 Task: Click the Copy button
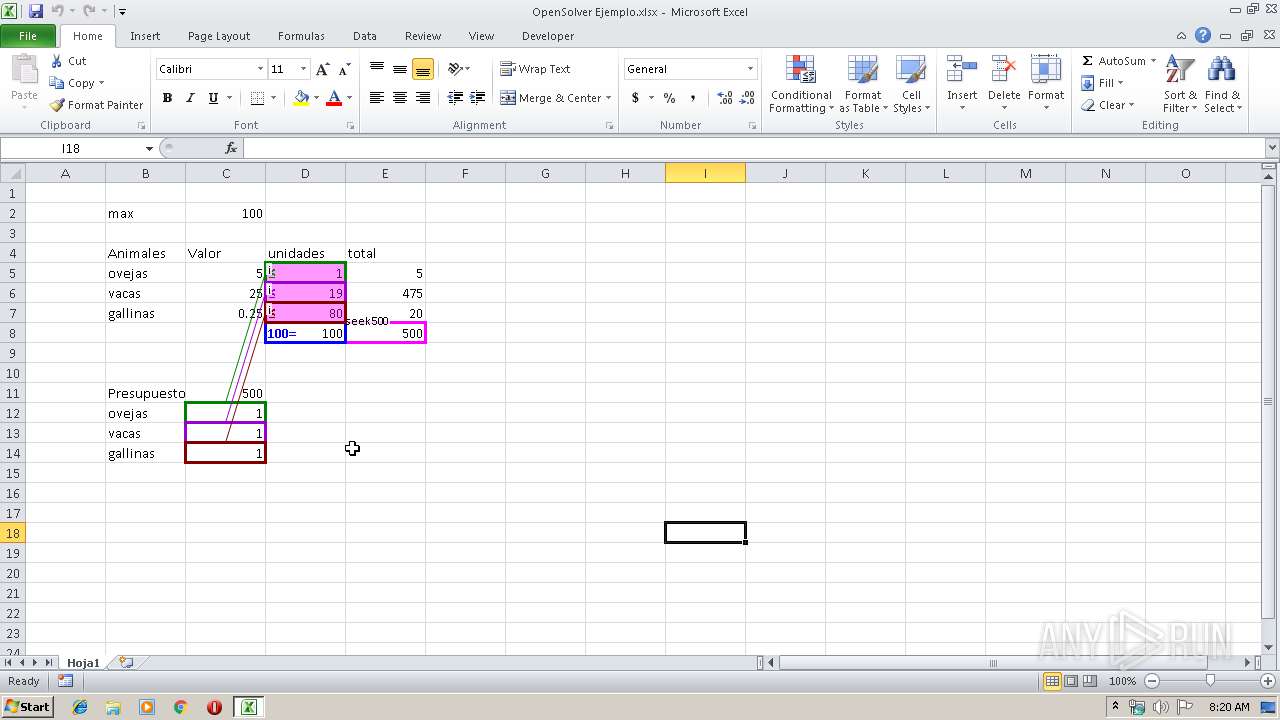click(x=72, y=83)
